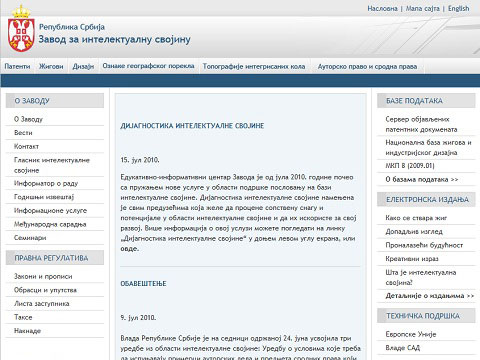Open Контакт in left sidebar
The width and height of the screenshot is (480, 360).
(26, 146)
